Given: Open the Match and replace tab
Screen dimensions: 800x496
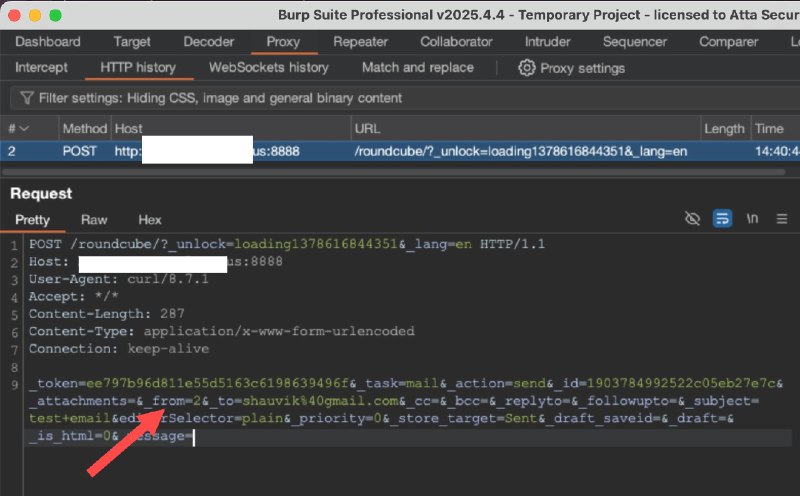Looking at the screenshot, I should tap(420, 68).
